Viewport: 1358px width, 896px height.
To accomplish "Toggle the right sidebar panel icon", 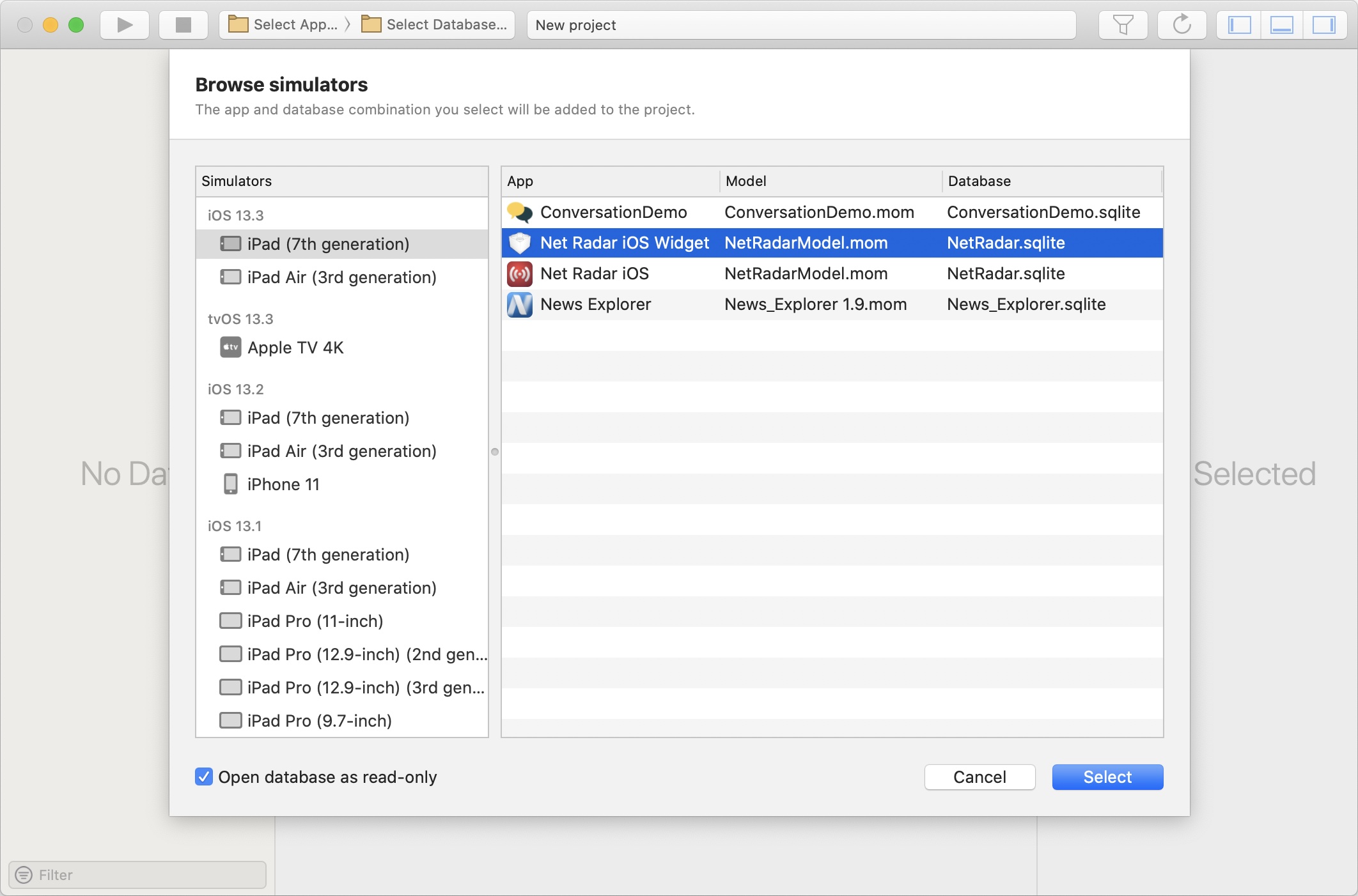I will click(x=1324, y=25).
